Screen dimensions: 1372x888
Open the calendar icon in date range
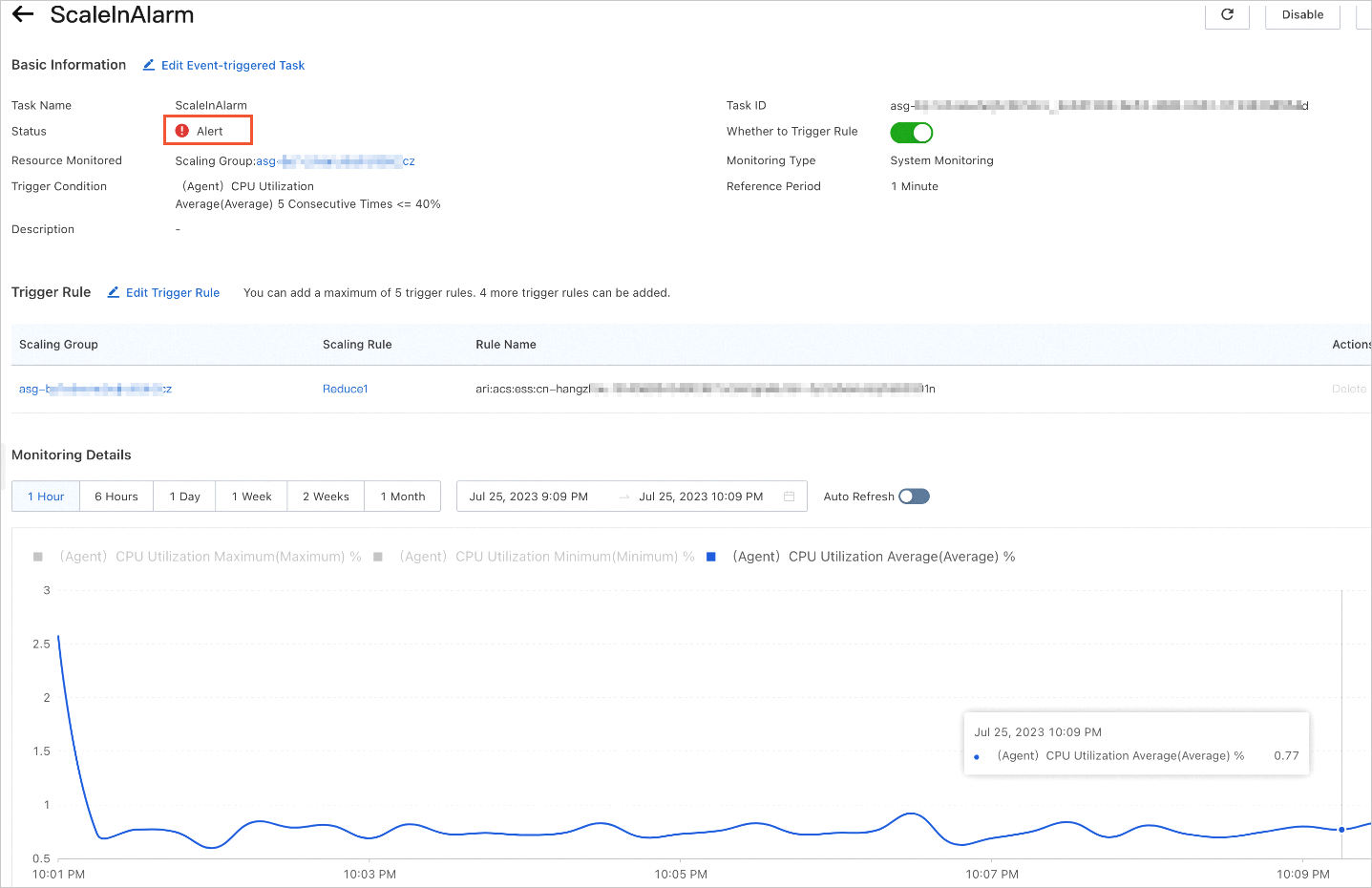tap(789, 497)
